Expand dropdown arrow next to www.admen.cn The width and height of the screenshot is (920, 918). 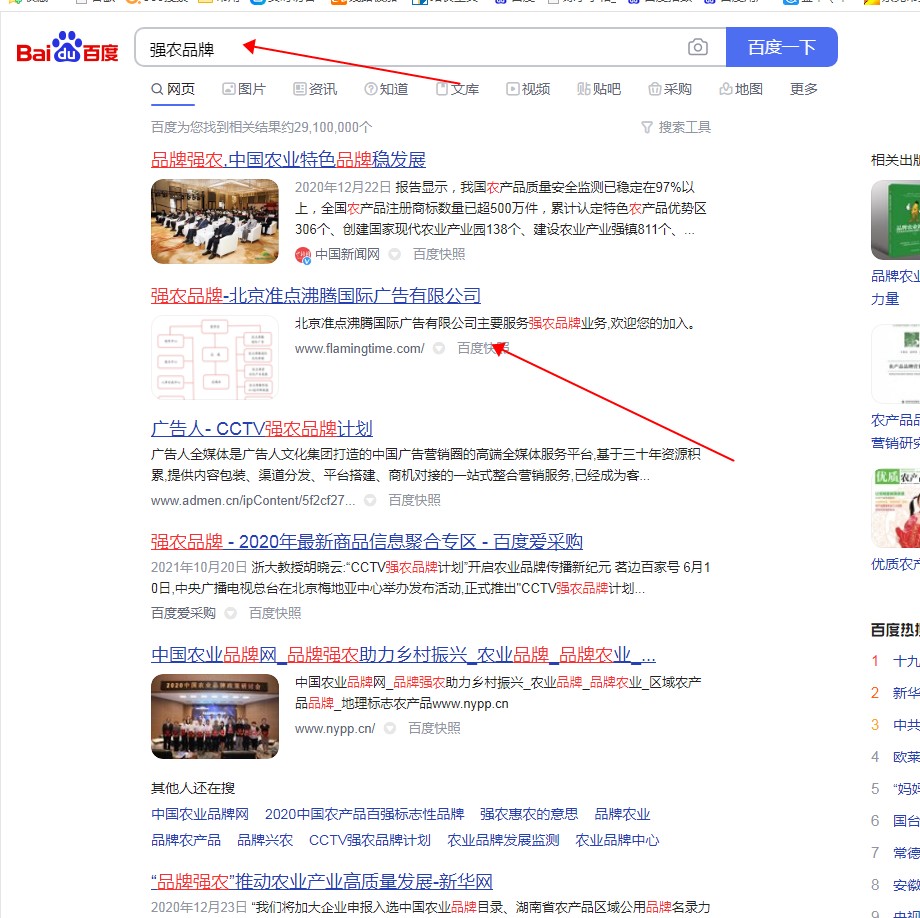pyautogui.click(x=370, y=500)
